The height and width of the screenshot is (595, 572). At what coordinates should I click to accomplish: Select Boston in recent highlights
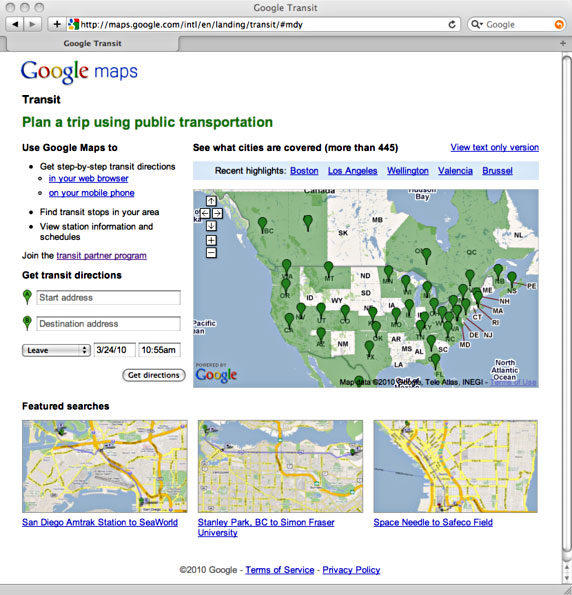[304, 171]
